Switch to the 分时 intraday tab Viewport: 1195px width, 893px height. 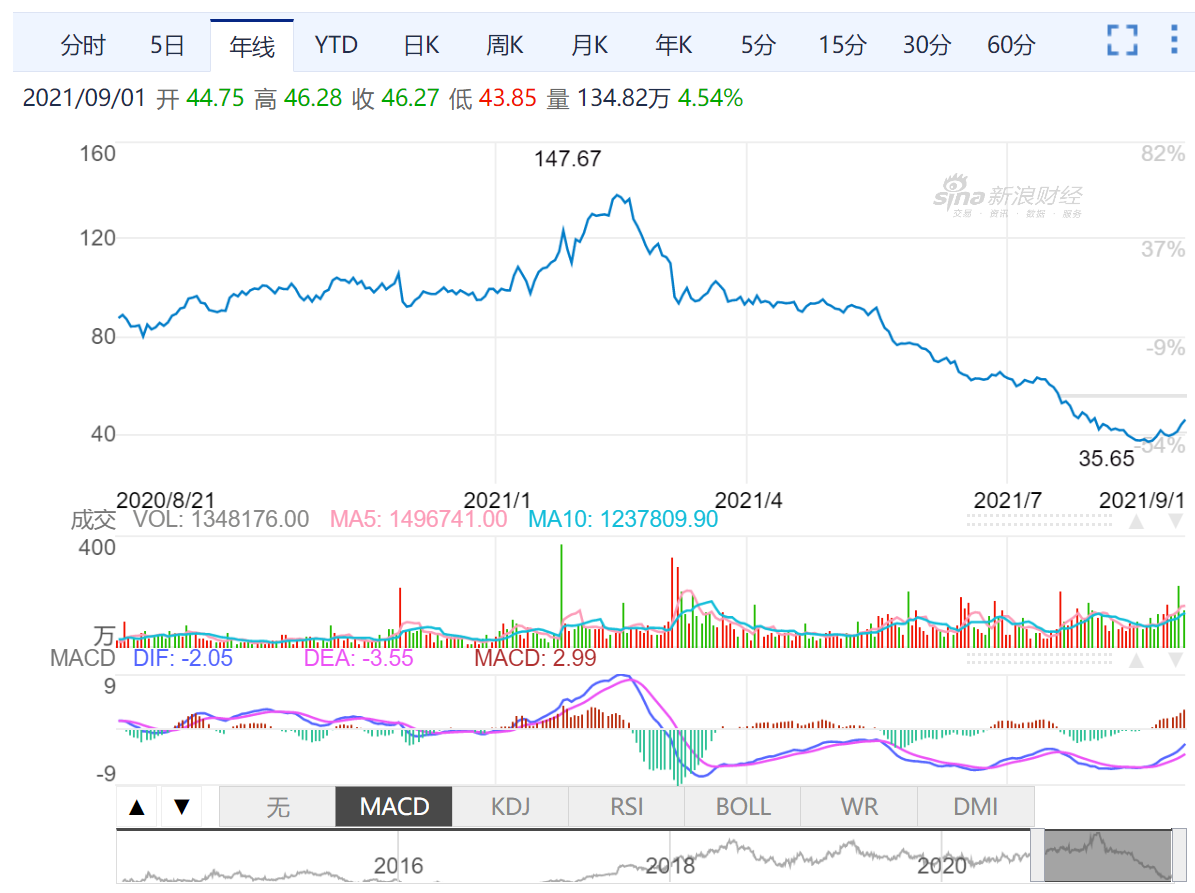(83, 45)
